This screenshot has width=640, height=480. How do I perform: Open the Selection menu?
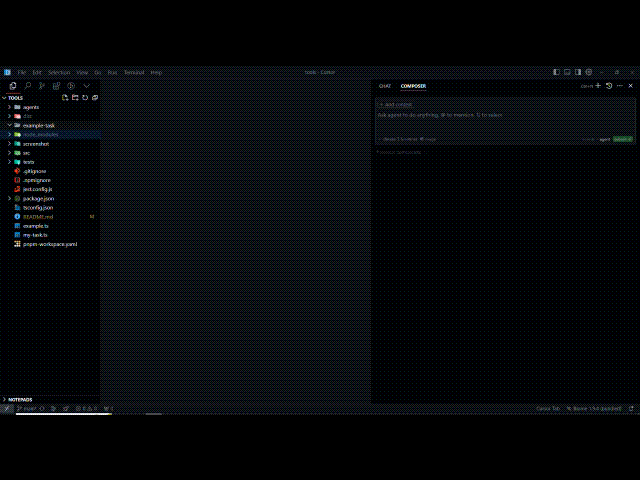click(59, 72)
